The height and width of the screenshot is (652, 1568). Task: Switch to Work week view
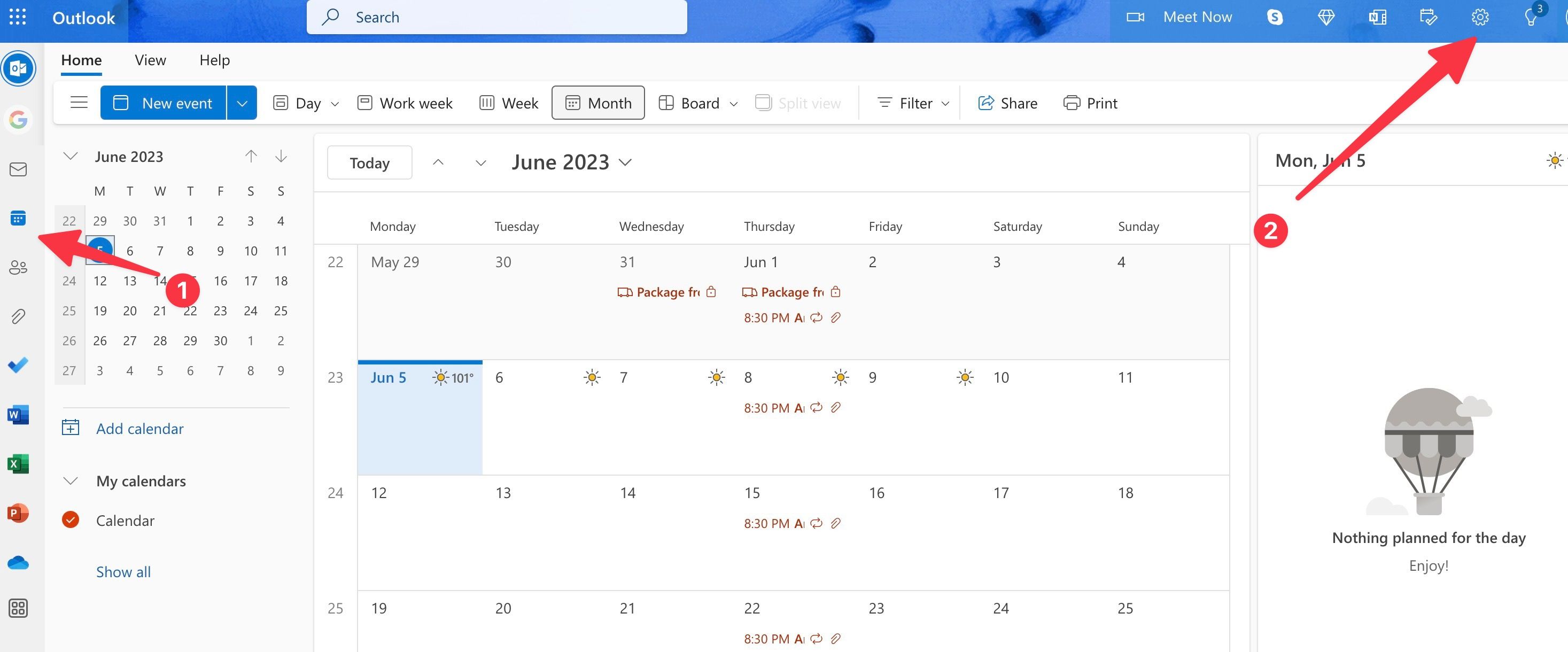(405, 102)
